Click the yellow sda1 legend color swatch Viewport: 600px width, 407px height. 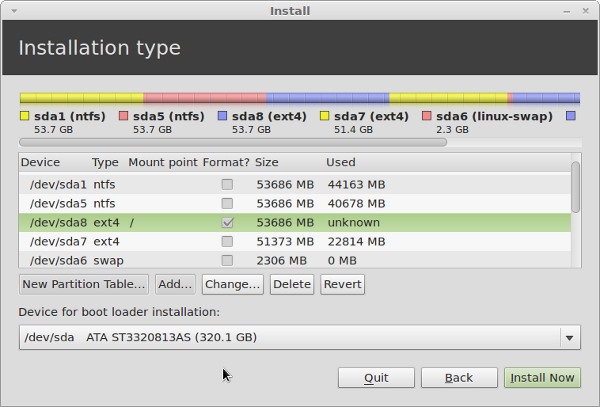tap(25, 116)
